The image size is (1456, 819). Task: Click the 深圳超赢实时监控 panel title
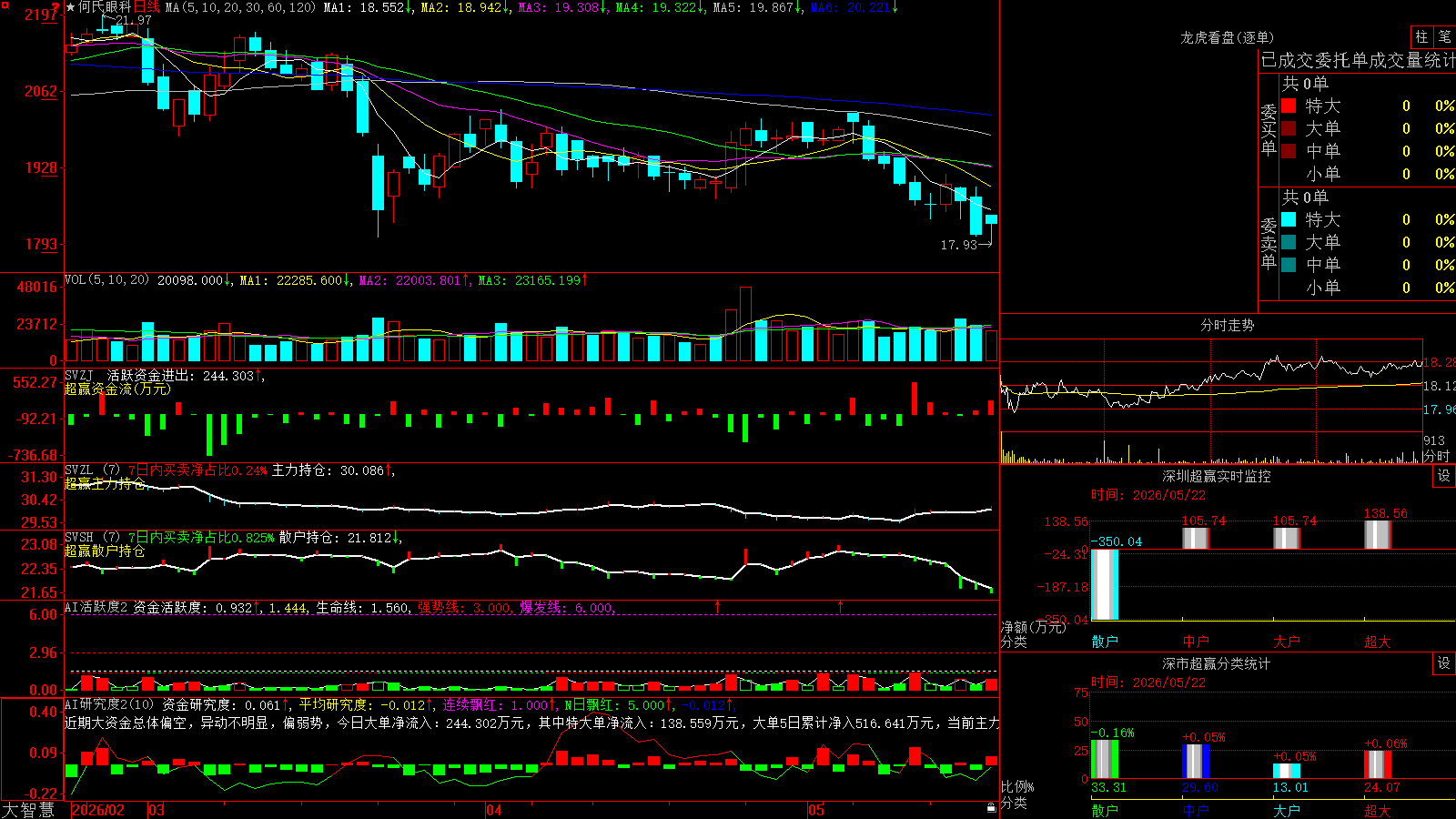pyautogui.click(x=1217, y=476)
